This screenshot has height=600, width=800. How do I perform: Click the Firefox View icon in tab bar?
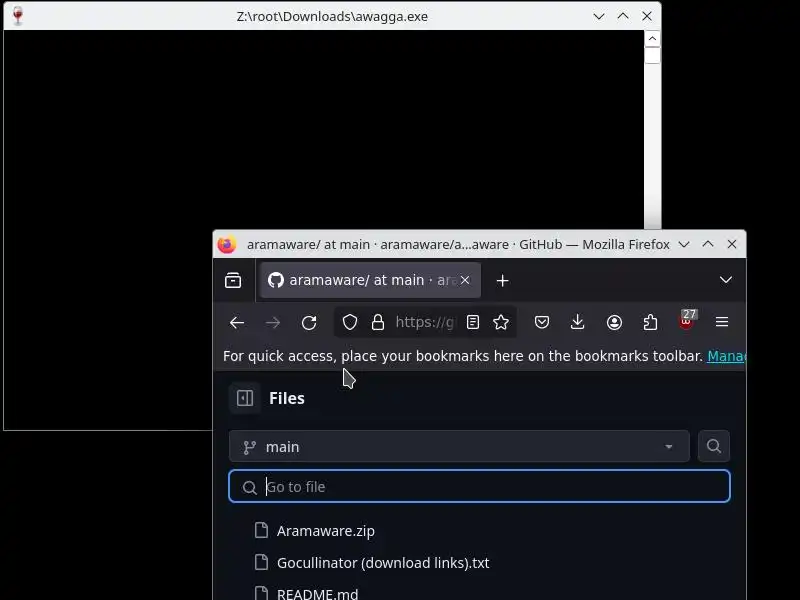tap(233, 280)
